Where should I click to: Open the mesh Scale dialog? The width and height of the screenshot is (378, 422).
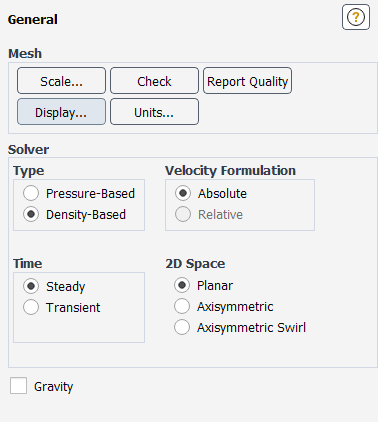pyautogui.click(x=61, y=81)
